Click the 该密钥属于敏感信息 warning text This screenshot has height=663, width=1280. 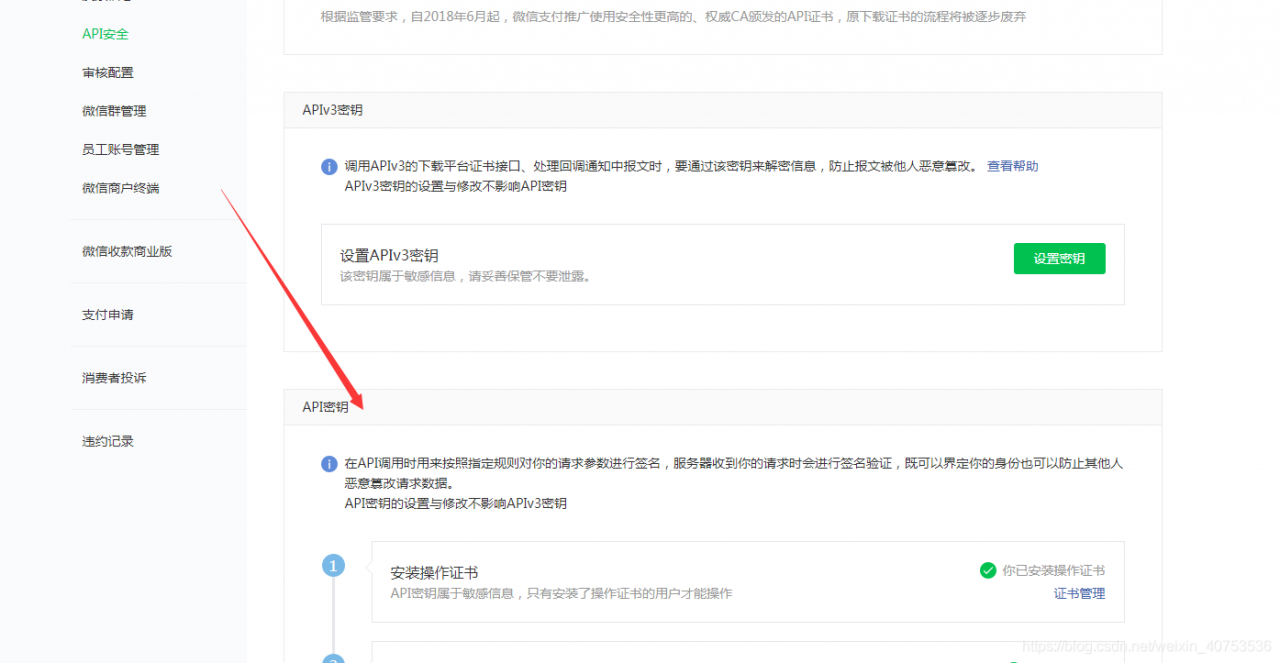465,276
